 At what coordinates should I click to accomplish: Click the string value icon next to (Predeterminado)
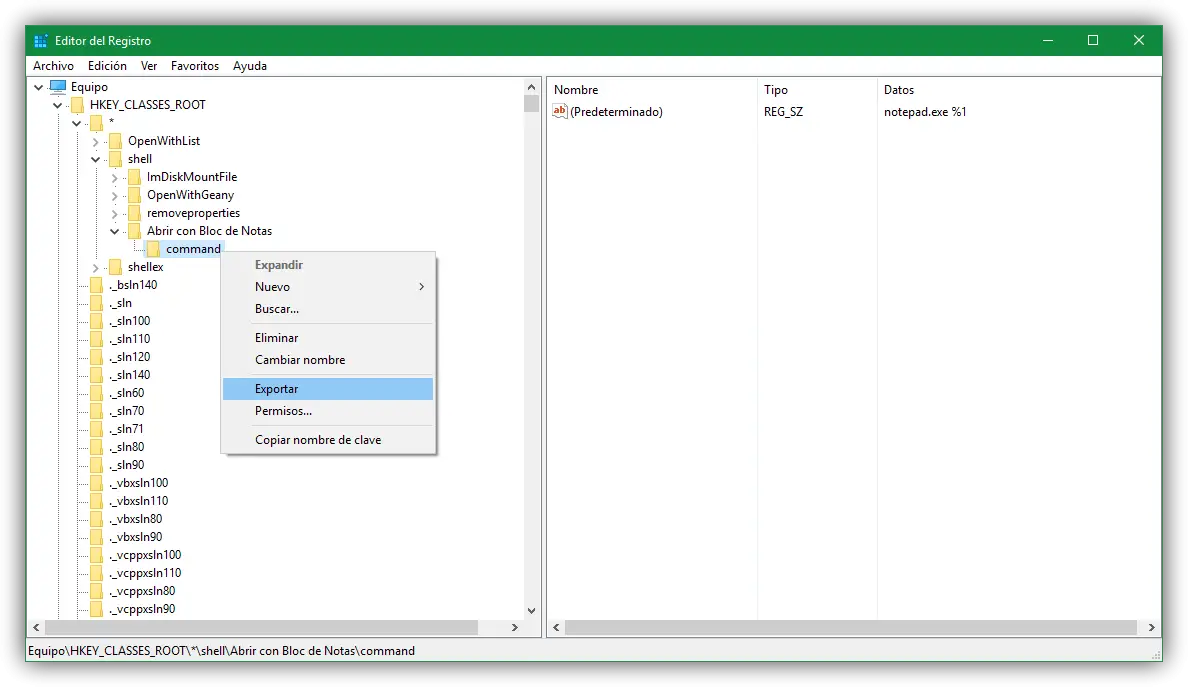(x=560, y=111)
